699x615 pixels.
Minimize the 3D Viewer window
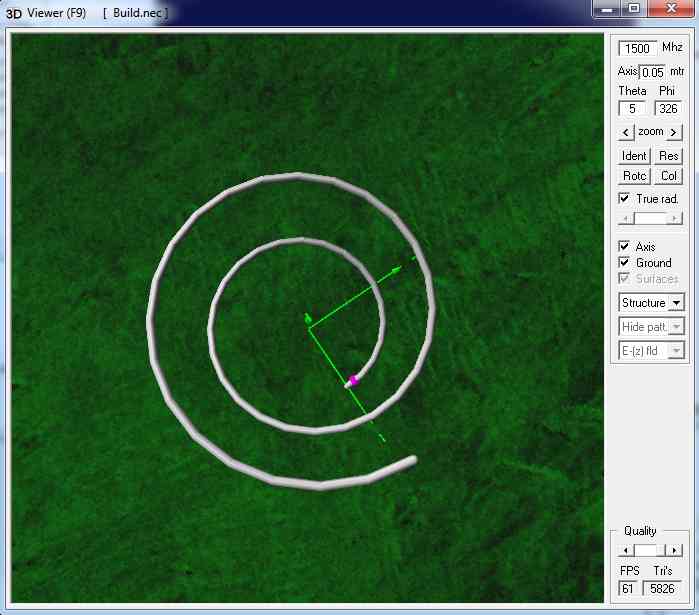coord(606,9)
